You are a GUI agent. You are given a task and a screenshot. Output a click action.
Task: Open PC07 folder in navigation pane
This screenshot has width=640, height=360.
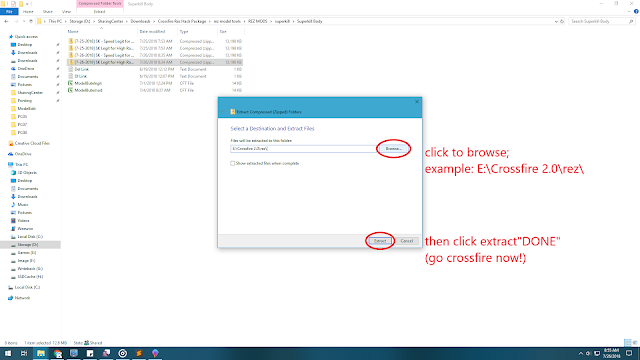click(22, 124)
